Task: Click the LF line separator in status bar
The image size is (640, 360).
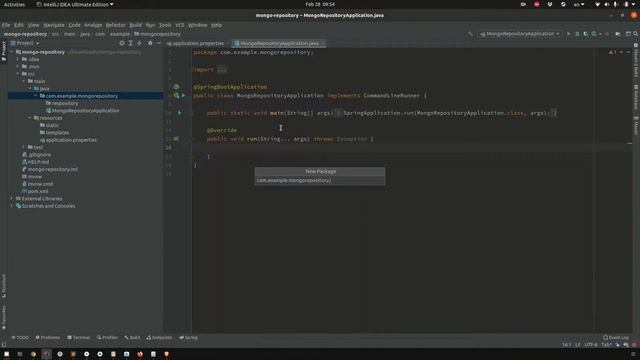Action: (x=578, y=345)
